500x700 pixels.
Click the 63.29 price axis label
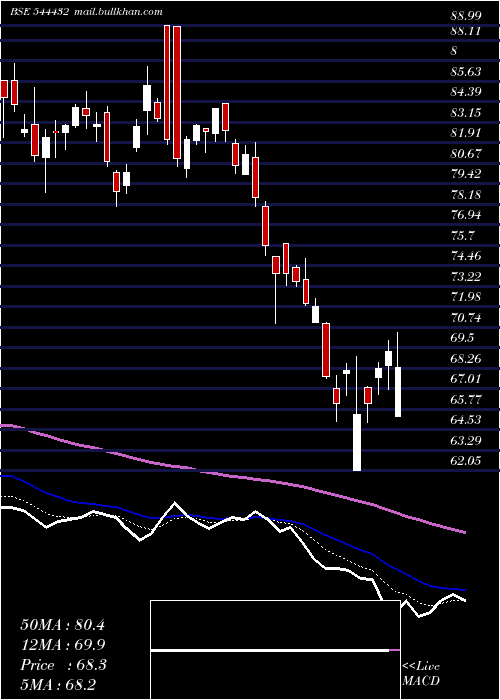(466, 441)
